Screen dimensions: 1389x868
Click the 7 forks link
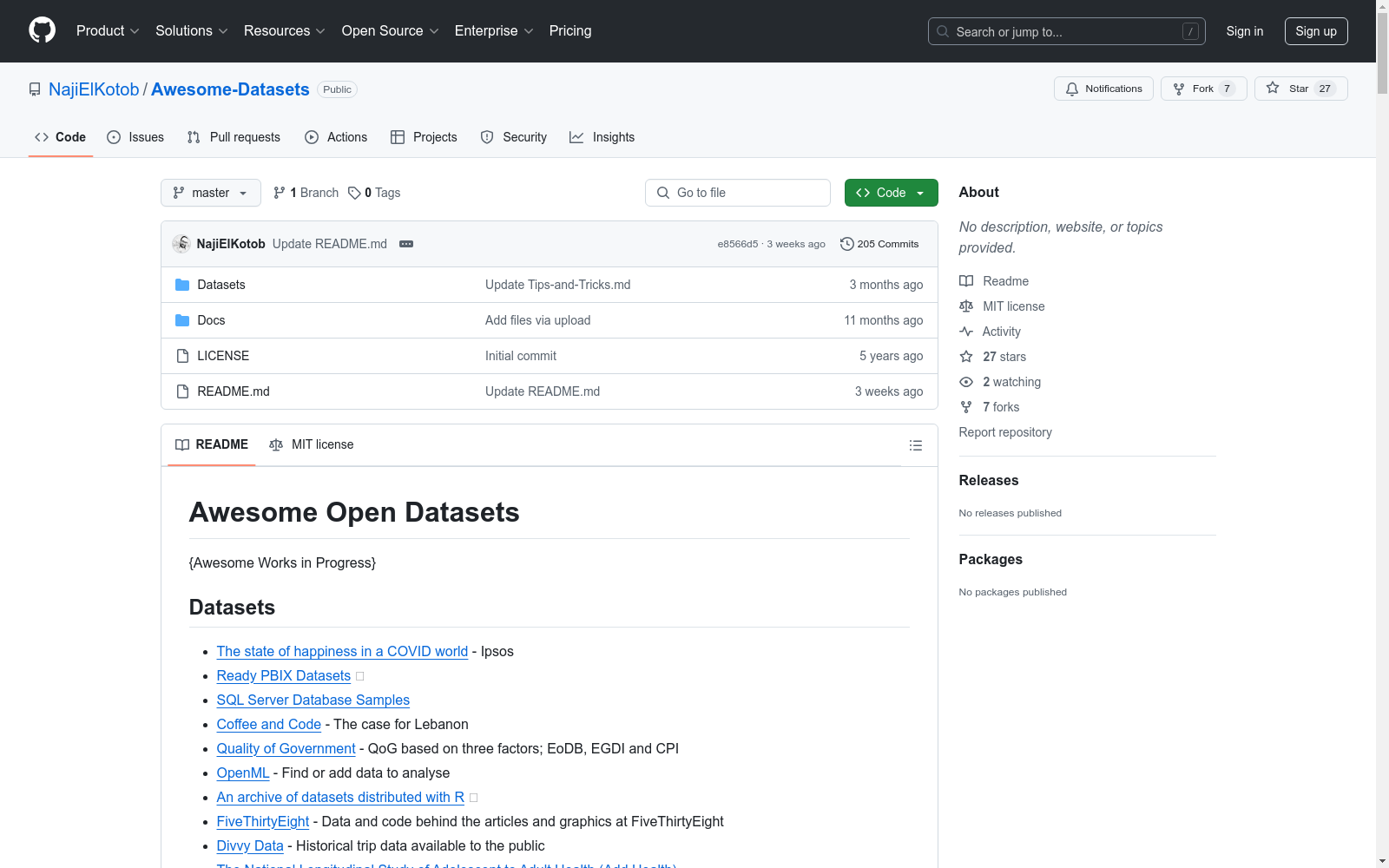1001,407
